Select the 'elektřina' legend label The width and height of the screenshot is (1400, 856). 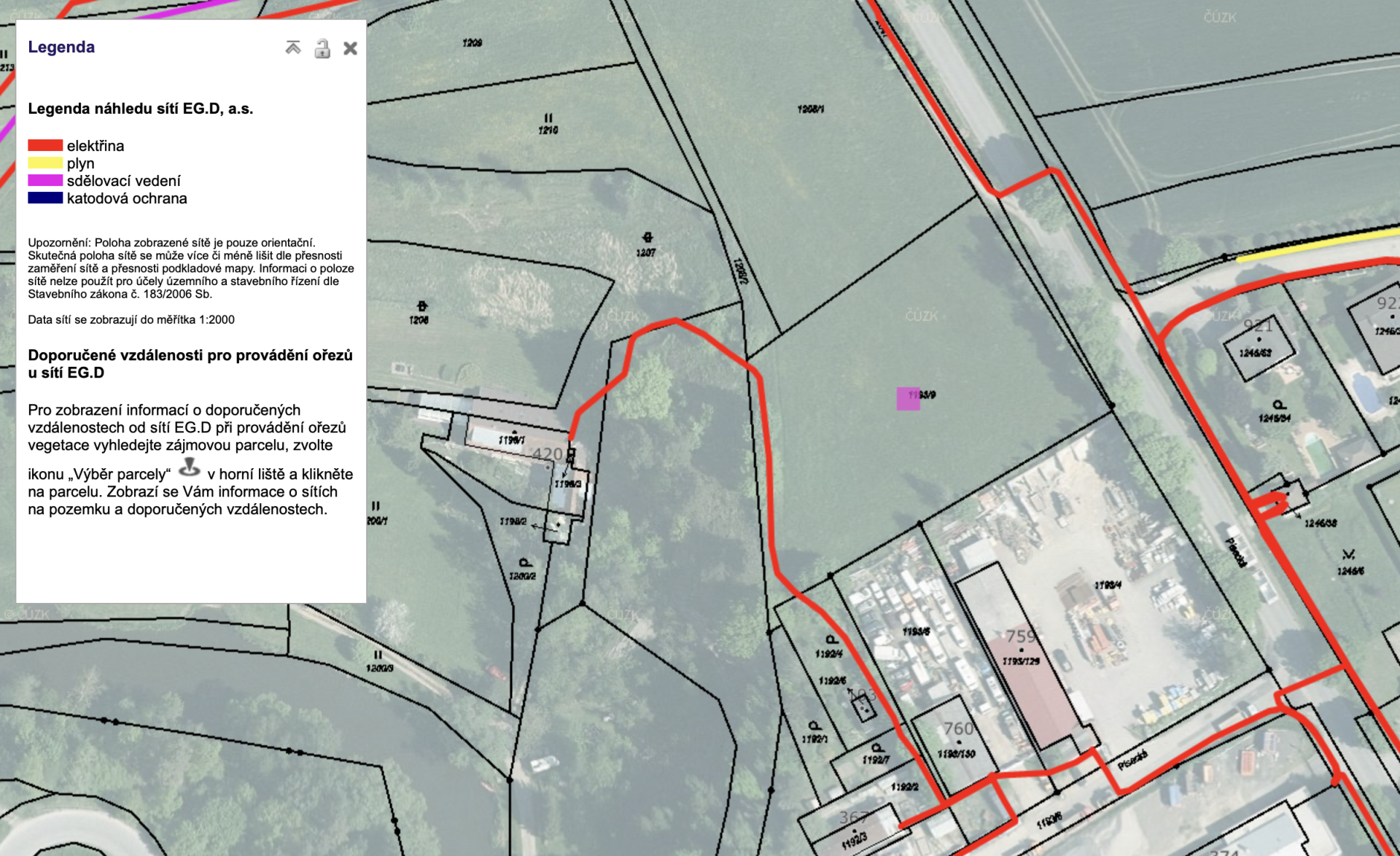(x=96, y=146)
